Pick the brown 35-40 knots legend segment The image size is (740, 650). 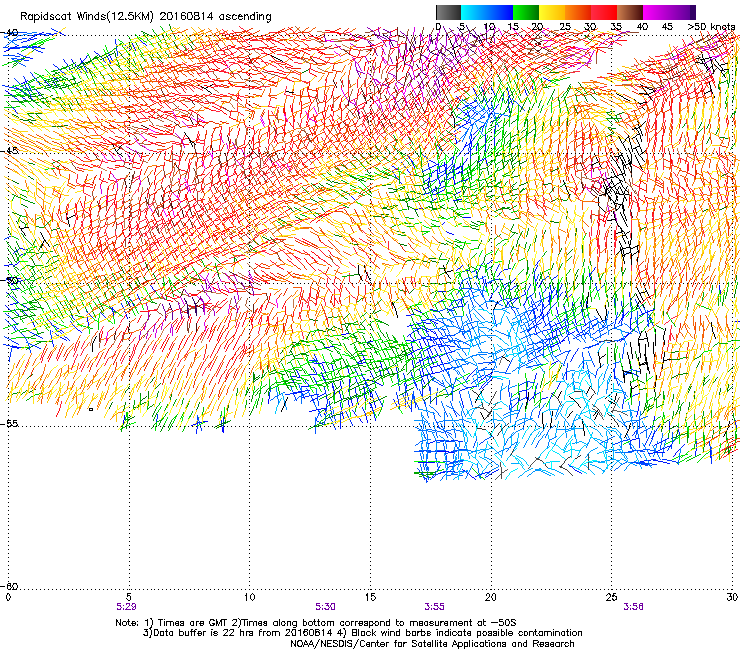point(630,12)
